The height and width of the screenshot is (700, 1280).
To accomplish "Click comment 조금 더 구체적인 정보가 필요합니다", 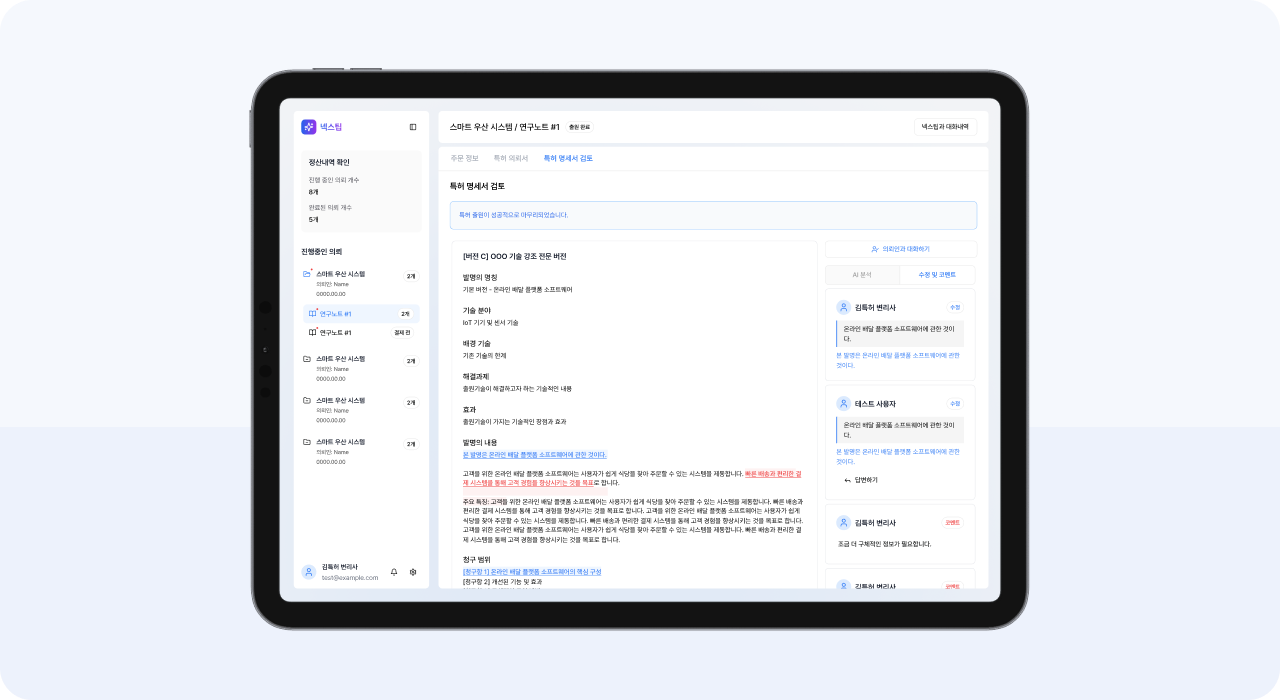I will 885,544.
